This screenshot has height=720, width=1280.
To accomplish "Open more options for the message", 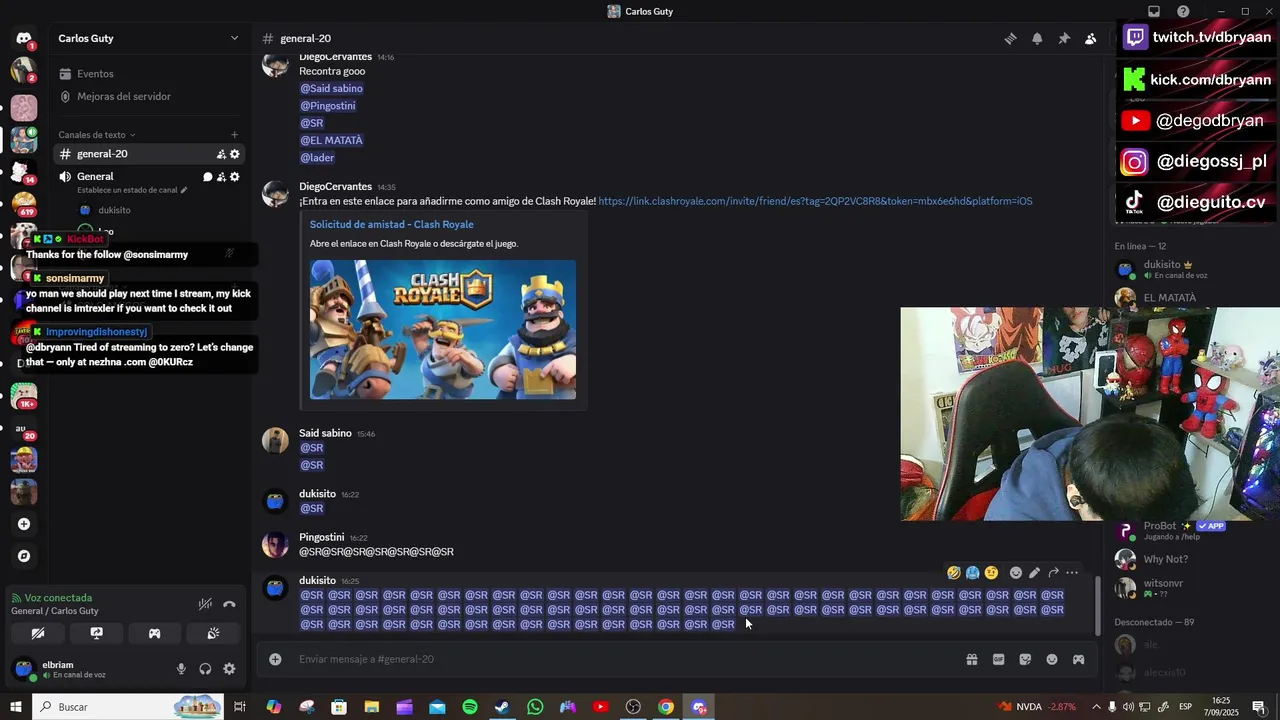I will 1072,573.
